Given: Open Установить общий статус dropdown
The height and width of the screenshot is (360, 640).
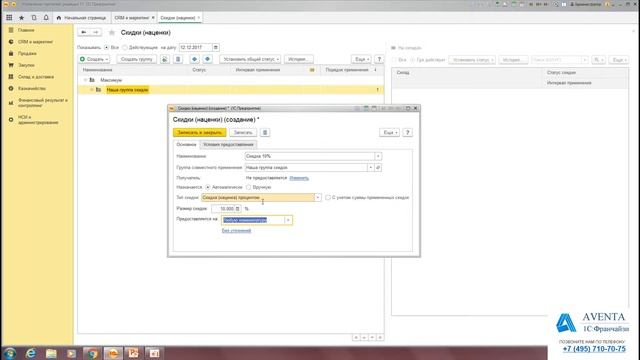Looking at the screenshot, I should pos(250,59).
